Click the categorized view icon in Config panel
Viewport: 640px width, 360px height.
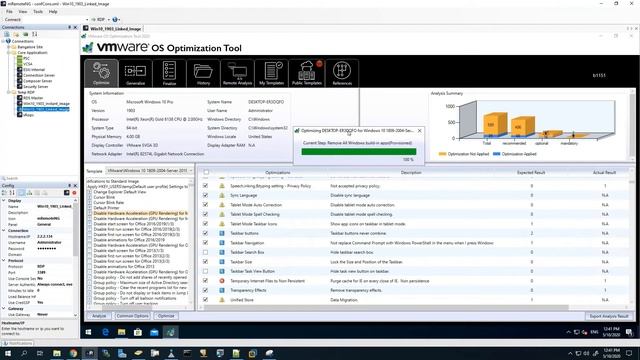4,193
